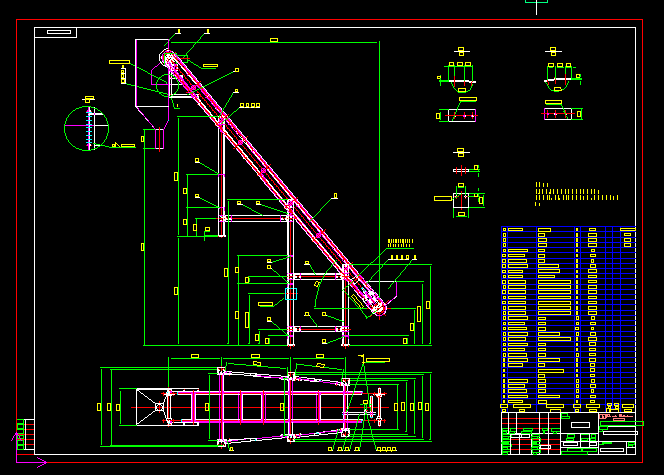Select the circular detail view with green outline
This screenshot has height=475, width=664.
[x=86, y=128]
